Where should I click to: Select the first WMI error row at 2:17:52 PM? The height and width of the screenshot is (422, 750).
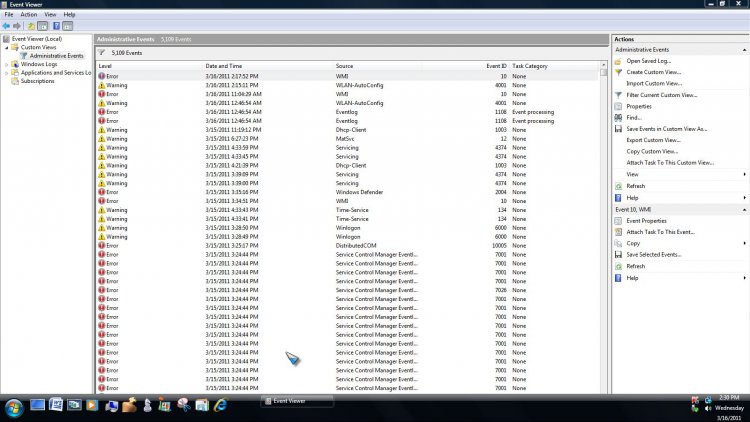(x=347, y=77)
